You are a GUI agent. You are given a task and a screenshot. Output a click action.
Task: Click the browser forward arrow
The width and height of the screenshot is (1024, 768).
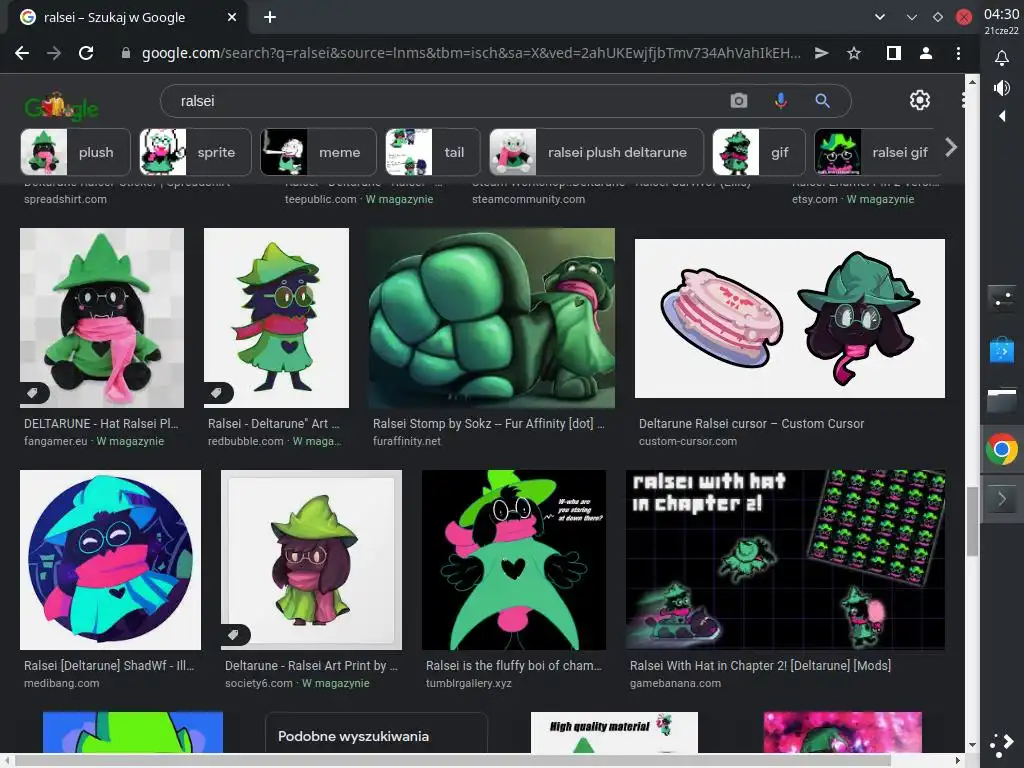click(x=54, y=54)
